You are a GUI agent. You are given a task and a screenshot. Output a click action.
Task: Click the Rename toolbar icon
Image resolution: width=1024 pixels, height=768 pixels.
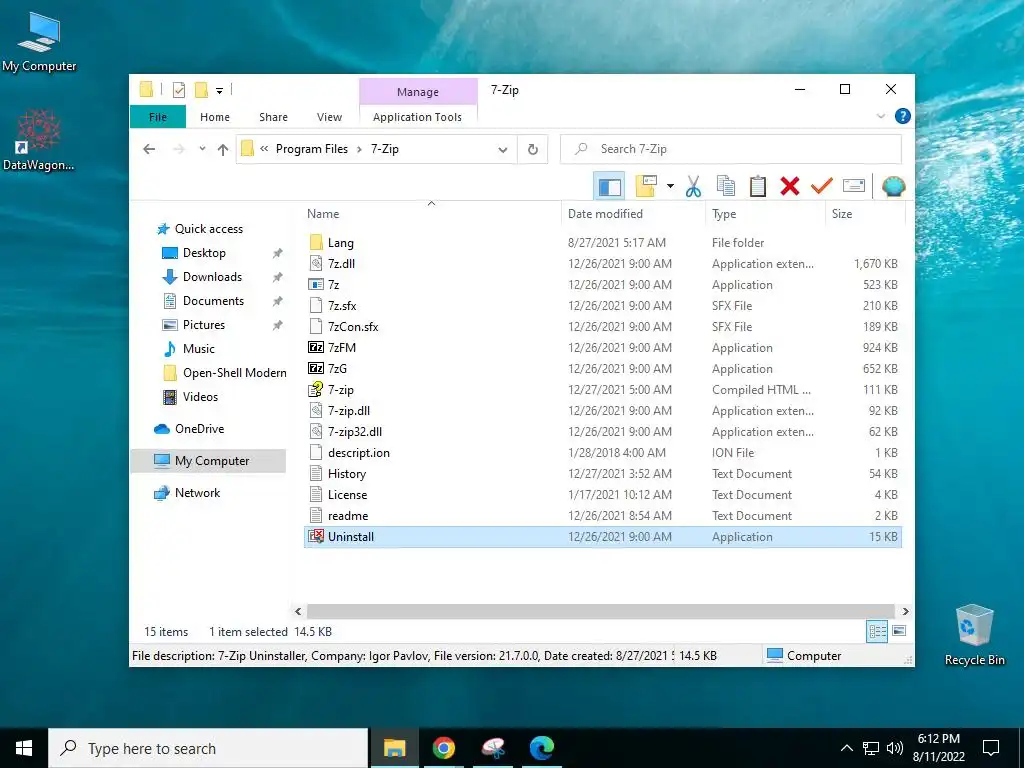point(854,187)
